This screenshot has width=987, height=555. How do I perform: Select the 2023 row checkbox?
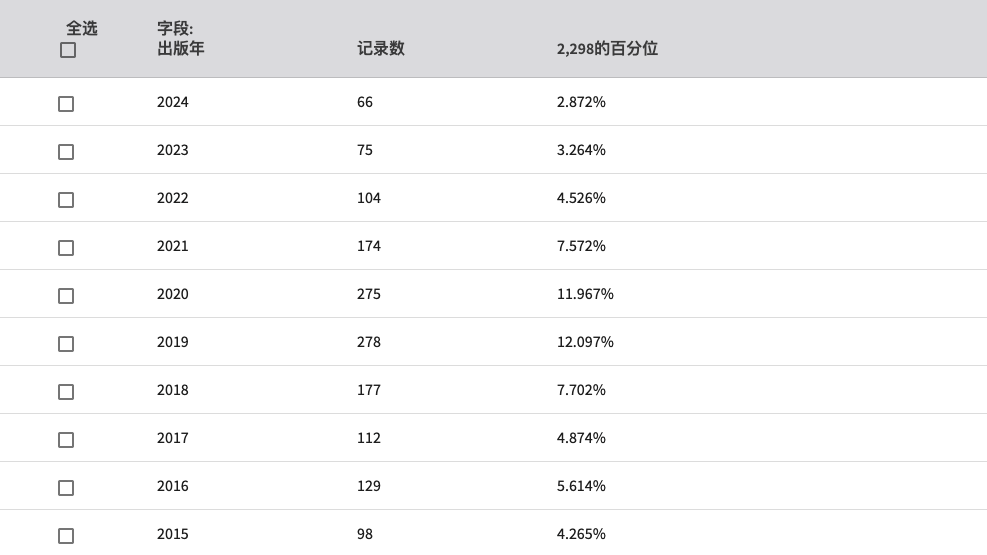(x=66, y=152)
